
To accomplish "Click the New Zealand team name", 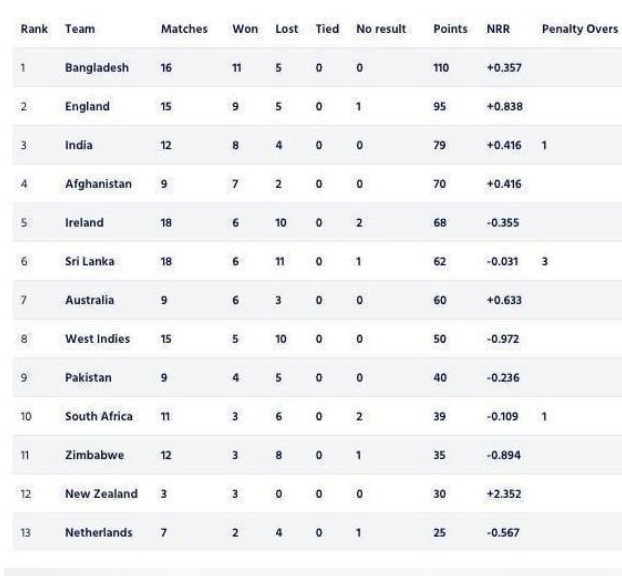I will pos(100,494).
